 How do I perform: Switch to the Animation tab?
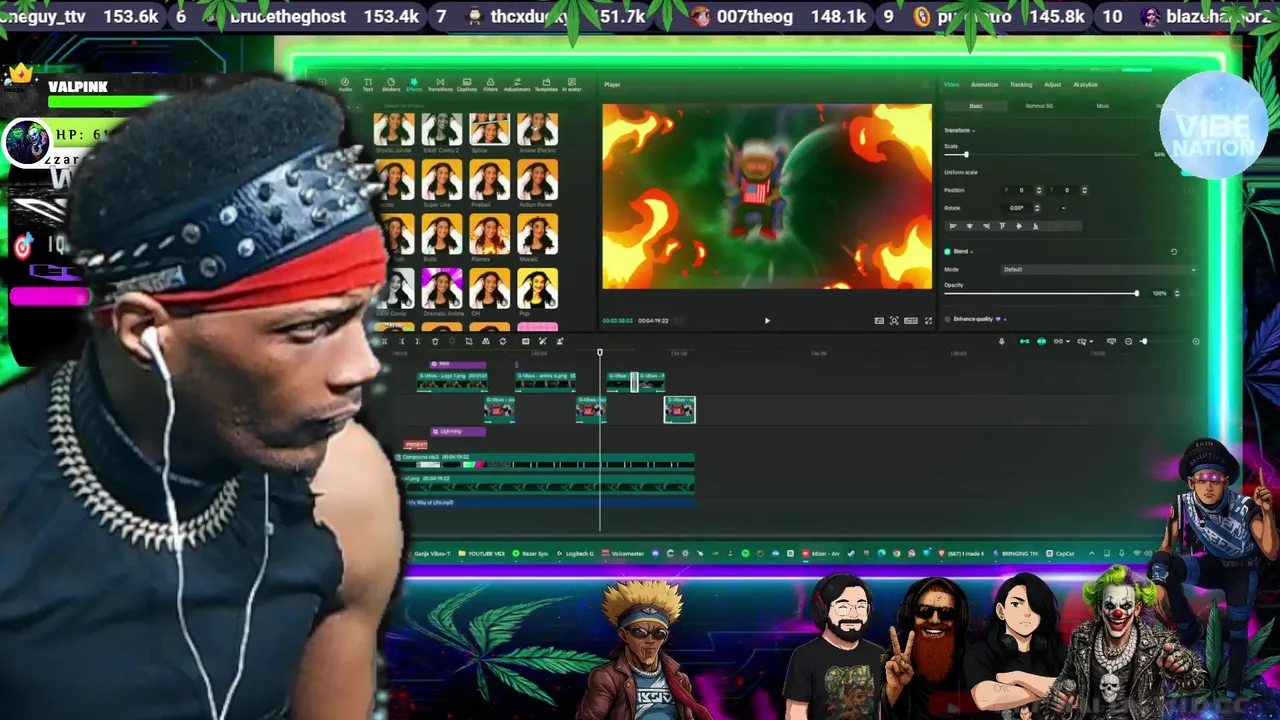pos(985,85)
